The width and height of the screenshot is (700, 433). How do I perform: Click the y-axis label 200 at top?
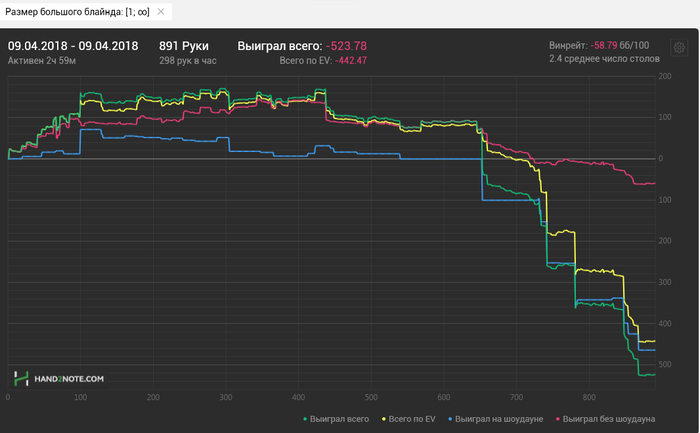point(665,76)
